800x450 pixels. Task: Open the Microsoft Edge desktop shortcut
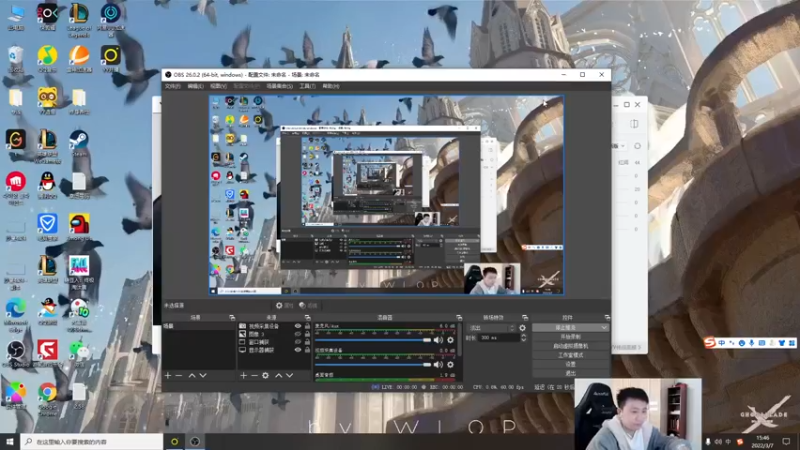click(x=15, y=312)
